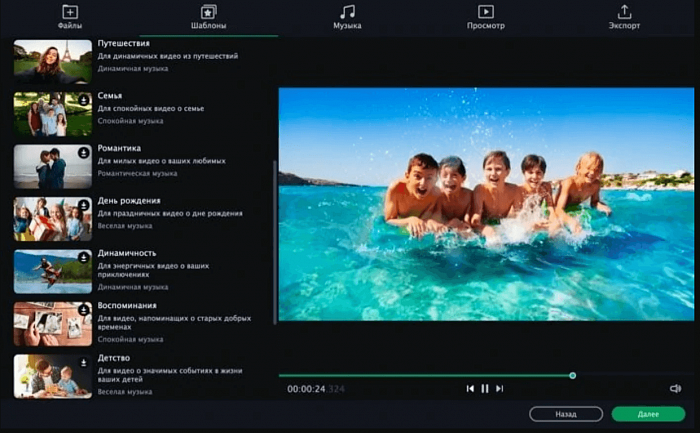The image size is (700, 433).
Task: Open the Шаблоны tab
Action: 208,17
